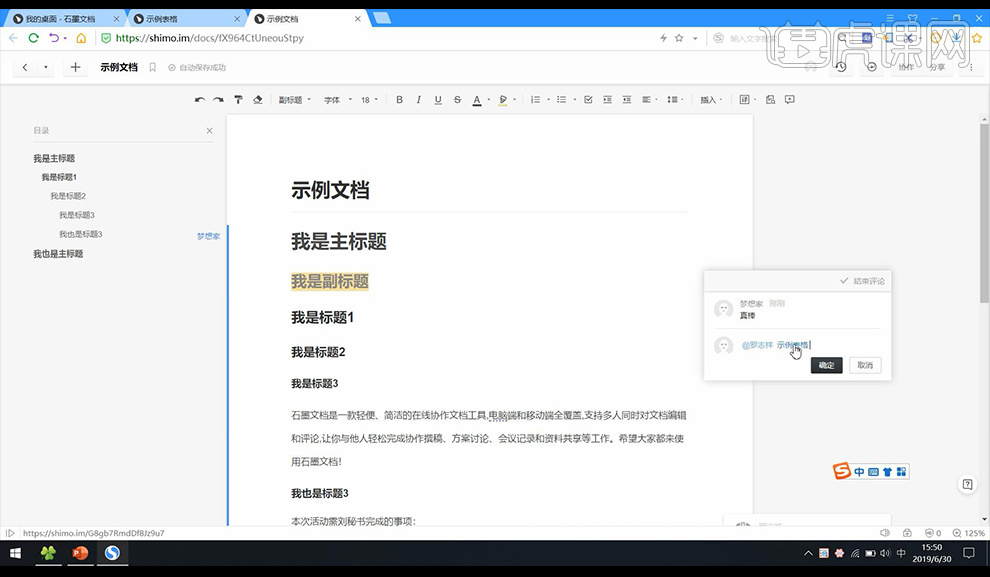Cancel the comment with 取消
Viewport: 990px width, 577px height.
865,365
